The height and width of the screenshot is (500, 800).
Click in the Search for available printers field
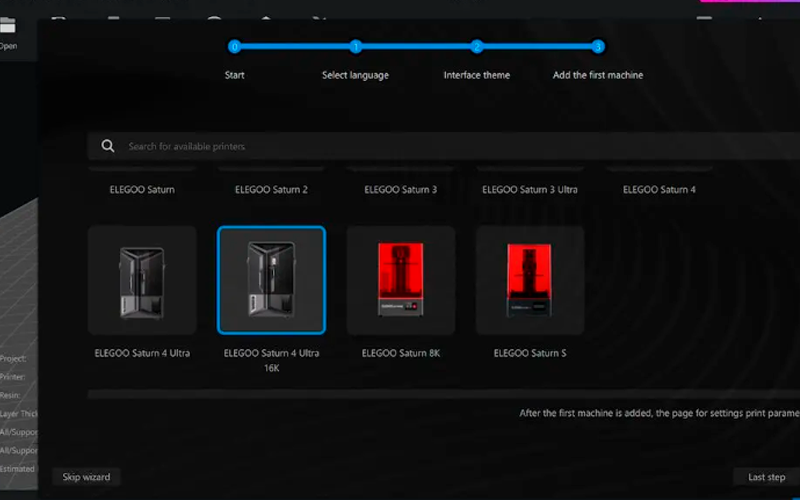click(x=444, y=146)
